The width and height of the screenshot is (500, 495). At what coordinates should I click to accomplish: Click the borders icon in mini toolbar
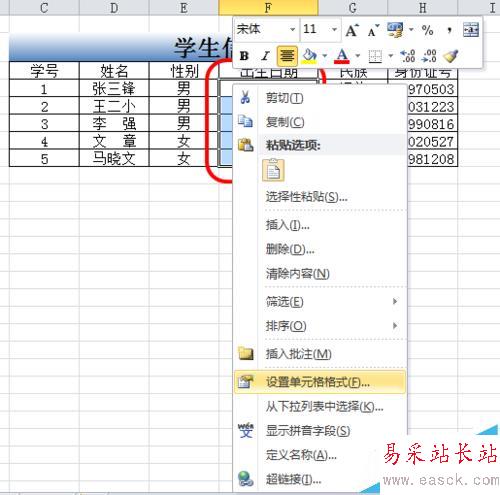(x=375, y=56)
